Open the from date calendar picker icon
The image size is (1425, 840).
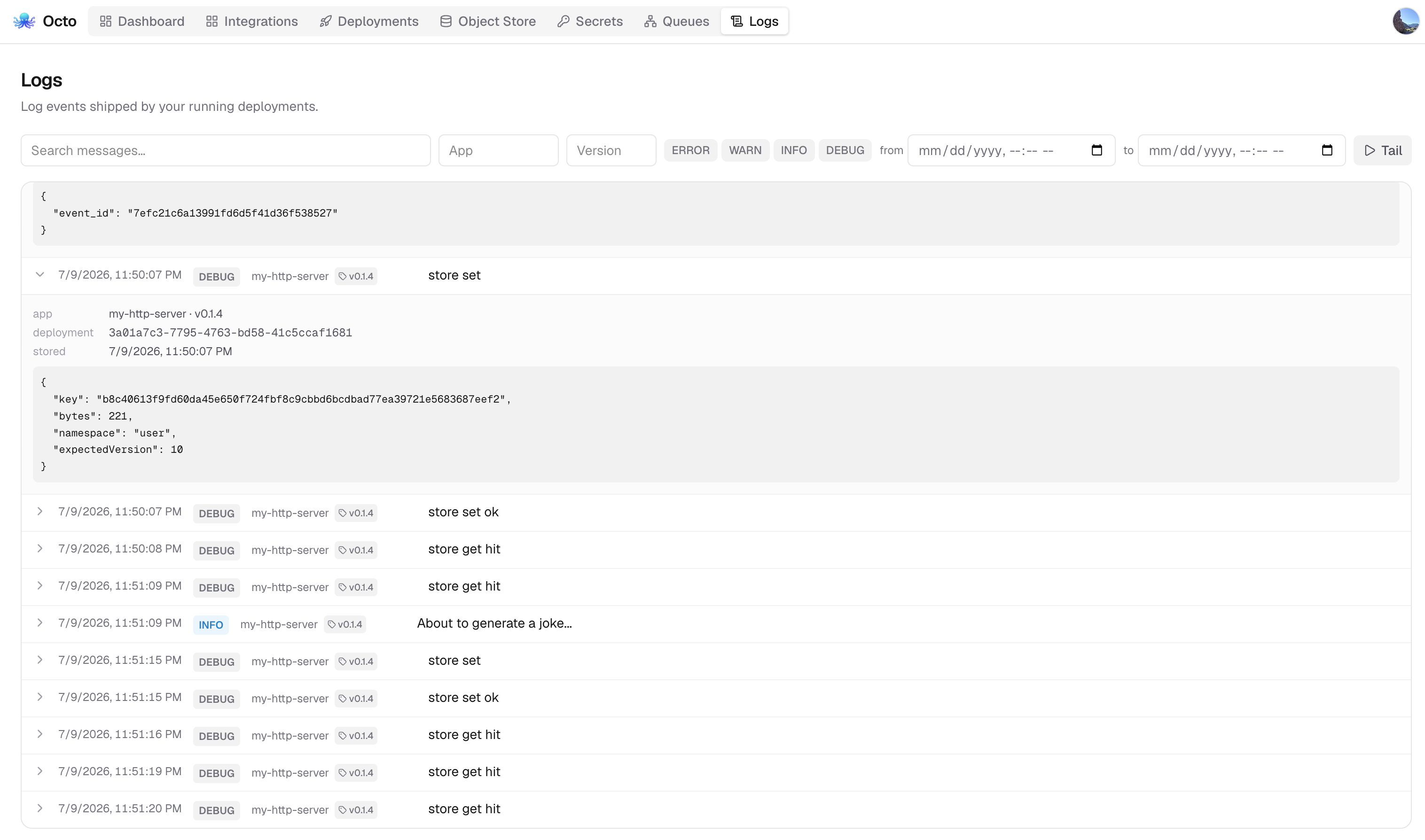click(x=1096, y=150)
